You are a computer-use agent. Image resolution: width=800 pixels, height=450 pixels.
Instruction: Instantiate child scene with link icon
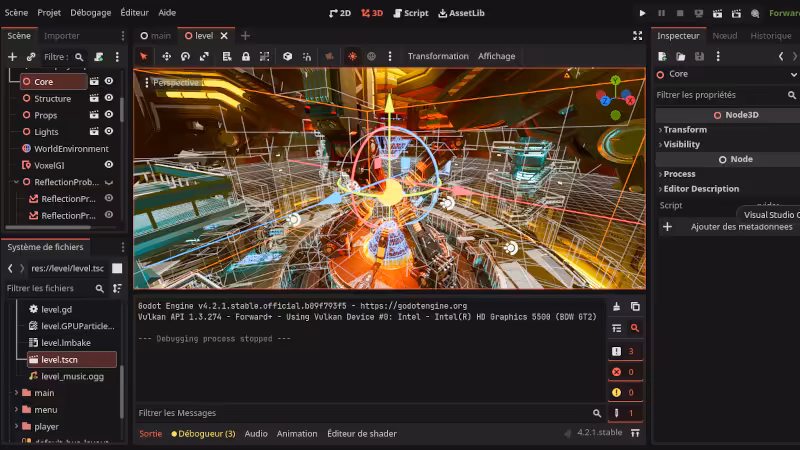pos(31,57)
